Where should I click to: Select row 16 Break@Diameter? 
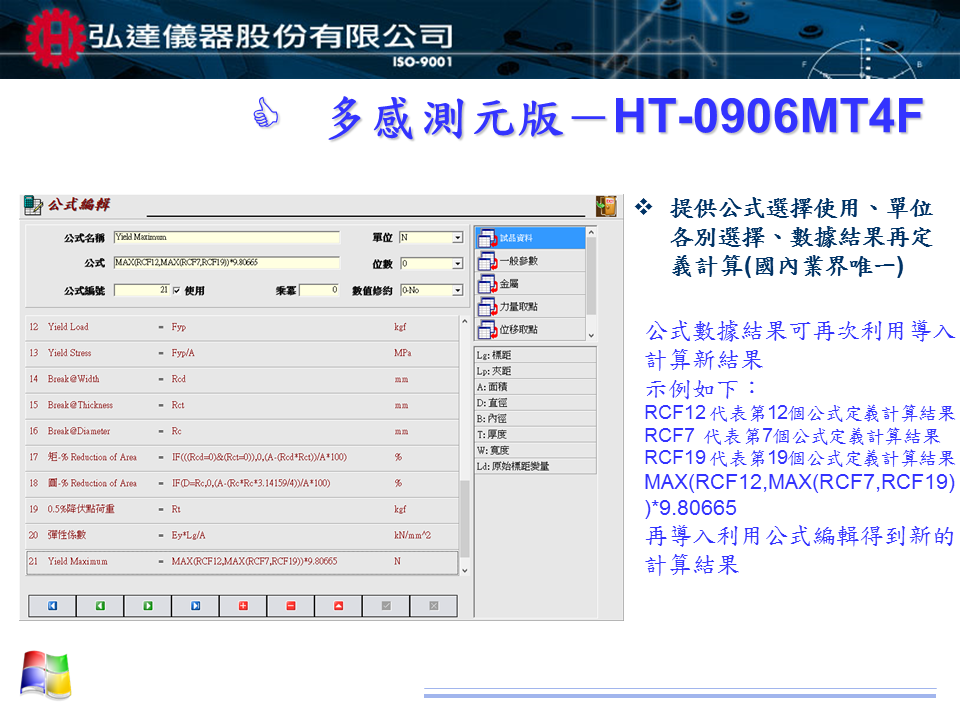242,432
